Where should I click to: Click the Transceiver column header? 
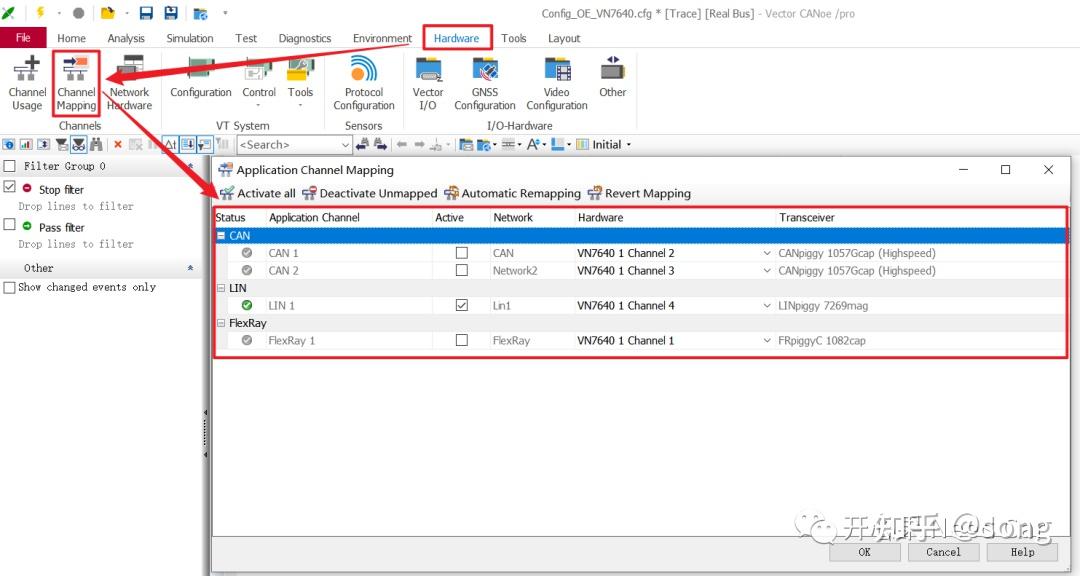[807, 217]
